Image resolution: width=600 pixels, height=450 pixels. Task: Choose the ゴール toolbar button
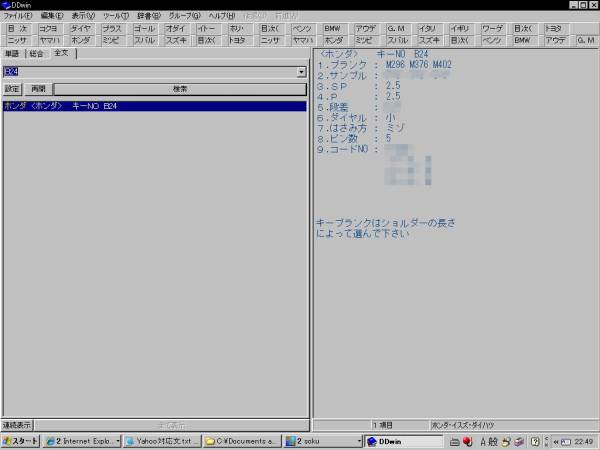click(143, 29)
